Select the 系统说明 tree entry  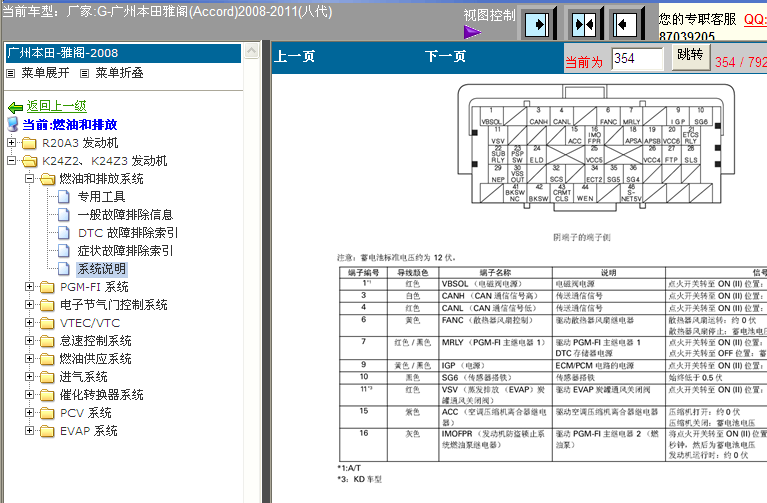click(102, 269)
